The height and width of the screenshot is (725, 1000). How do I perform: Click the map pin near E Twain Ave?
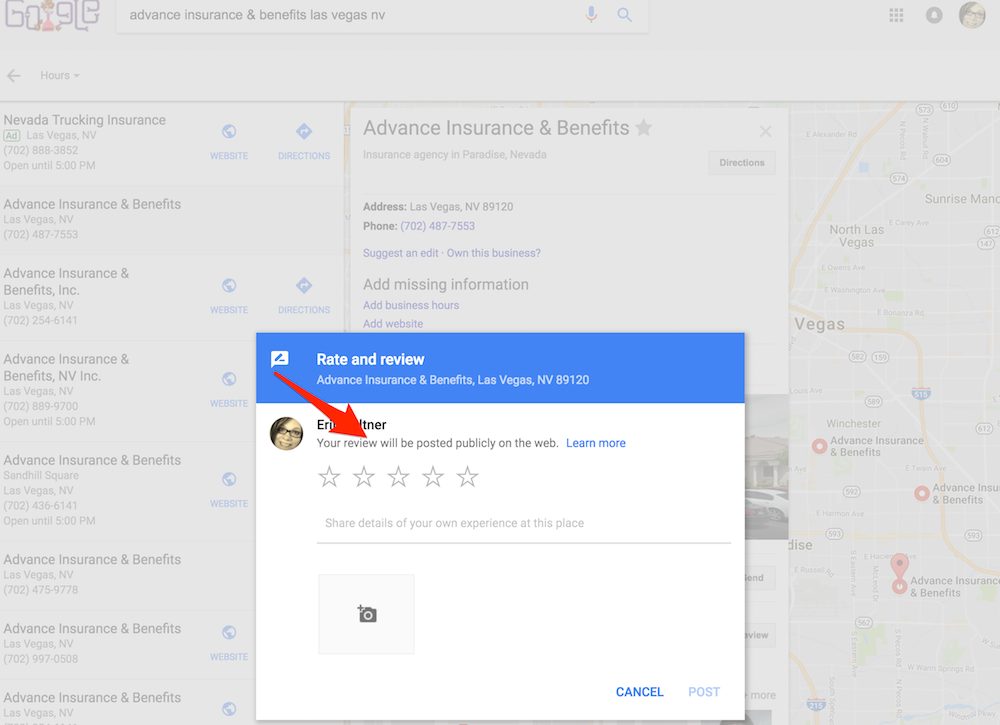coord(921,493)
